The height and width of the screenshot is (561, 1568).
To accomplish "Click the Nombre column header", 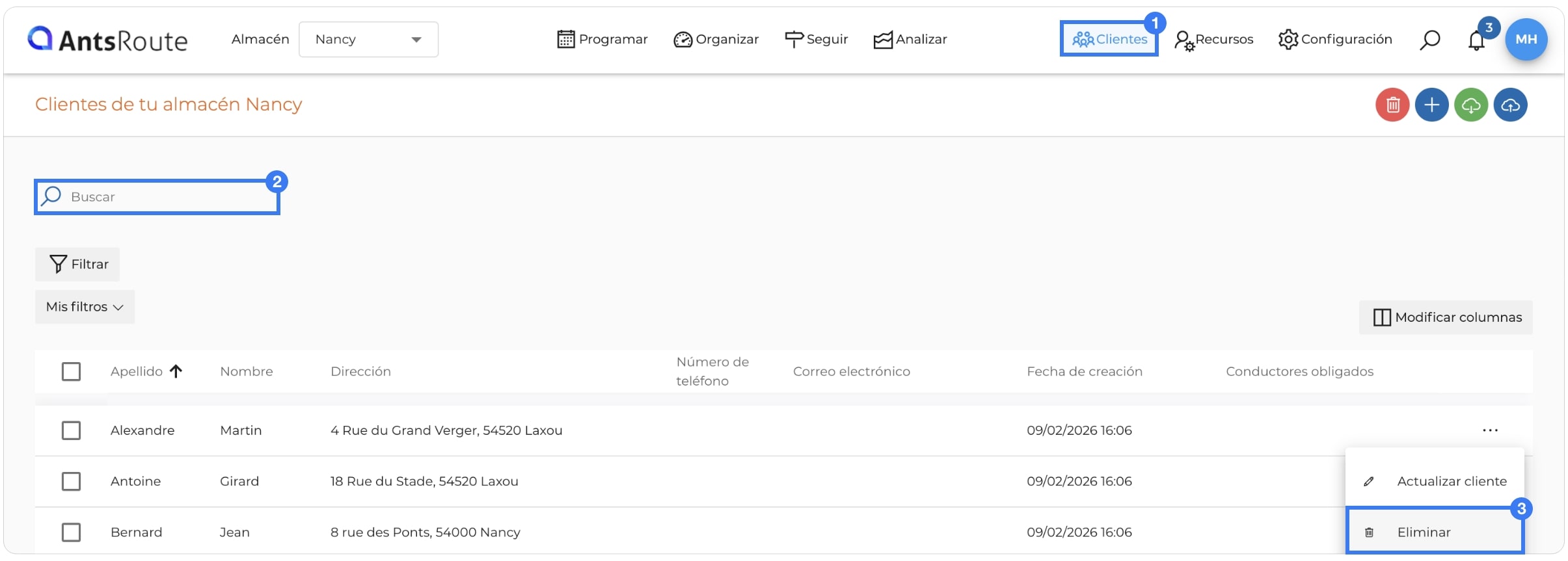I will click(247, 371).
